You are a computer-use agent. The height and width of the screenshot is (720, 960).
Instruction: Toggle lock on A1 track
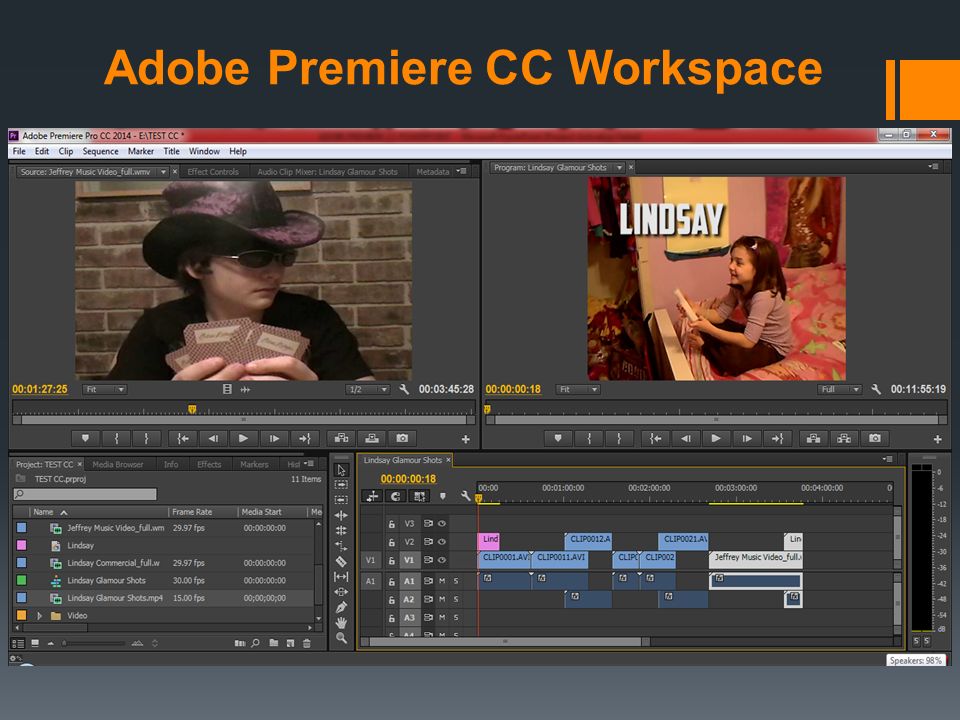(392, 582)
